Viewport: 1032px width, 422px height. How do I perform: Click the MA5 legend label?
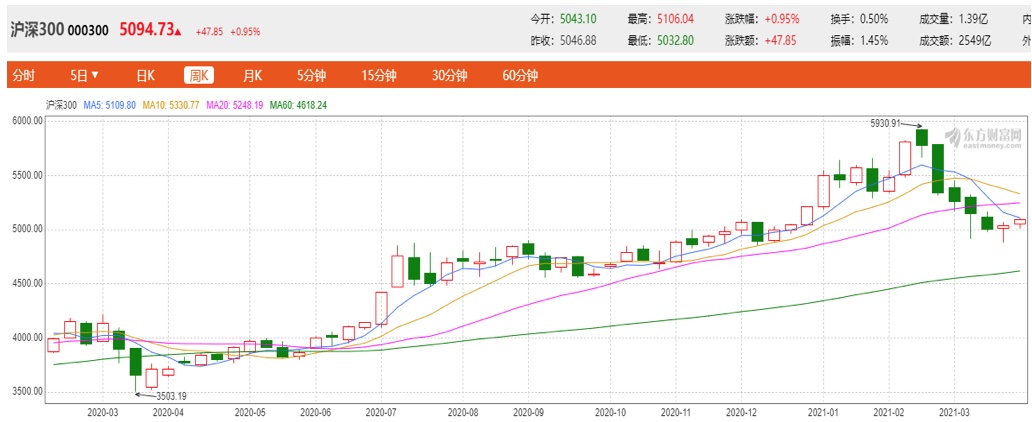pyautogui.click(x=109, y=104)
